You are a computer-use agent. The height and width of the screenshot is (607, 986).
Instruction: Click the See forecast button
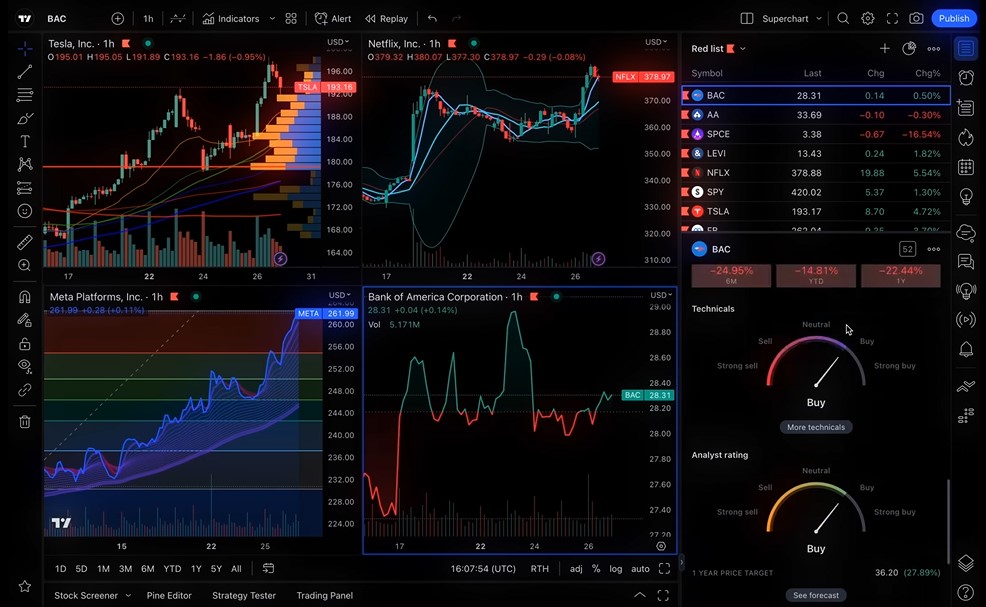pyautogui.click(x=815, y=594)
